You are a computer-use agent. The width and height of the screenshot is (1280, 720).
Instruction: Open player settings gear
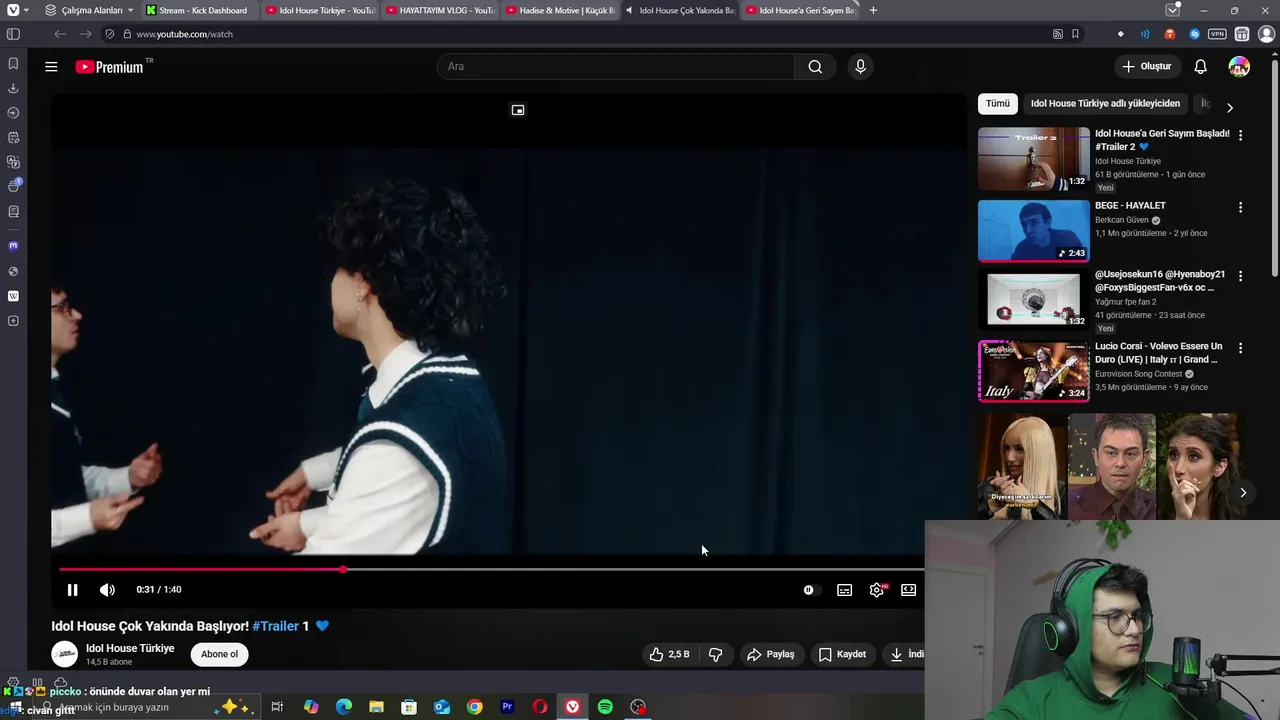[x=877, y=590]
